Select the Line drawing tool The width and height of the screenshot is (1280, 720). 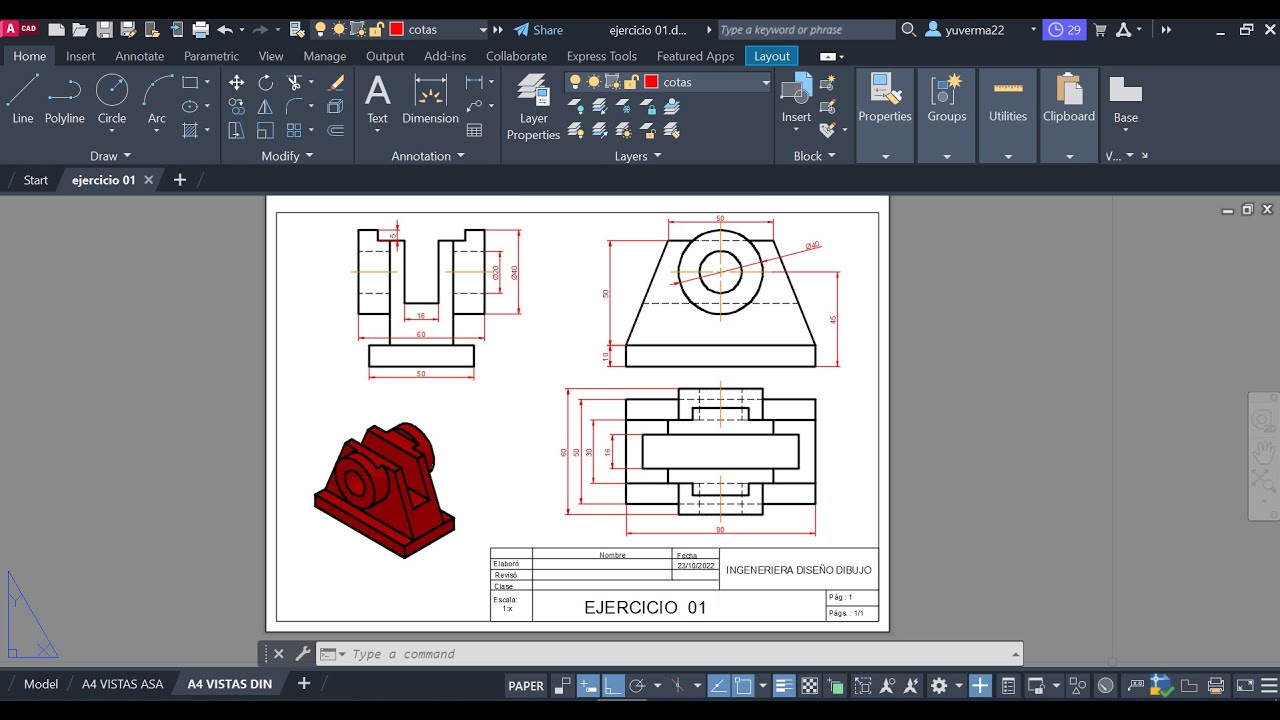22,99
